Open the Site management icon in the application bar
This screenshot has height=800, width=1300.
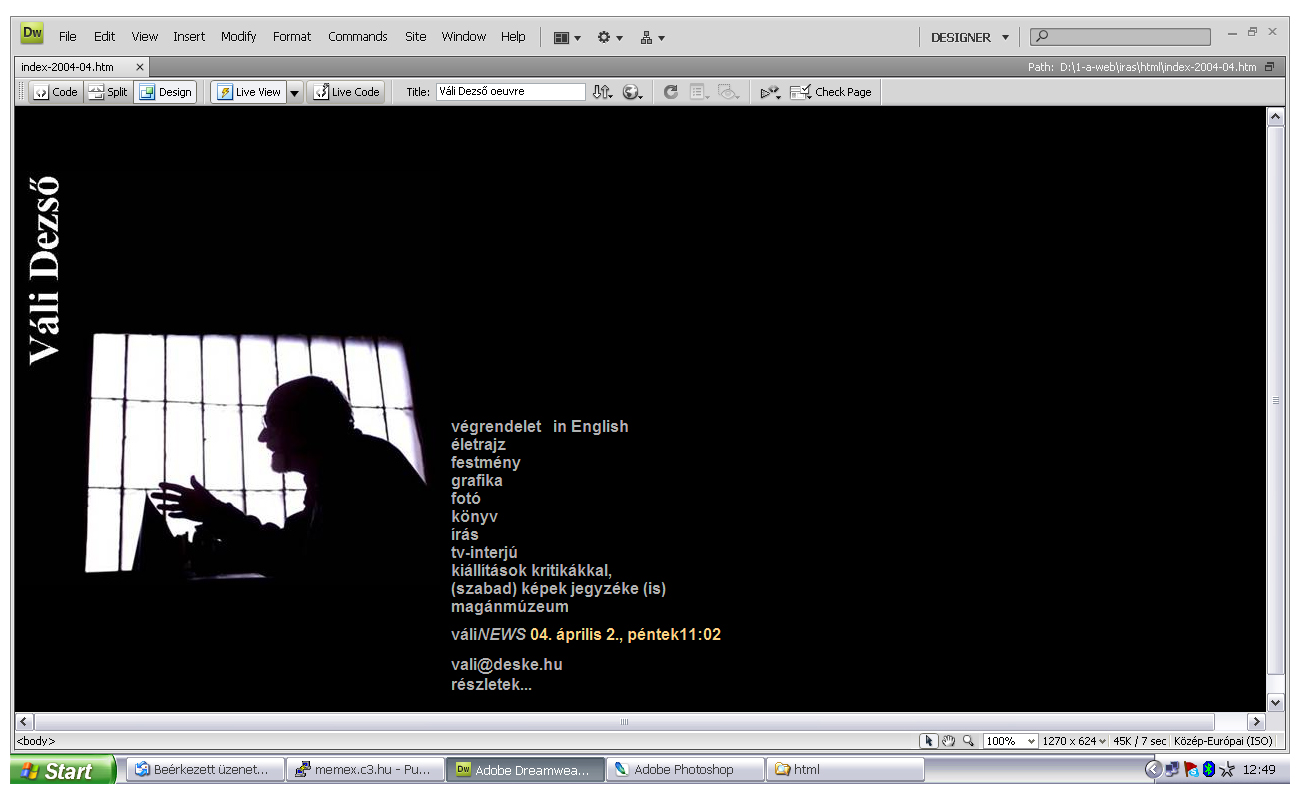(652, 37)
